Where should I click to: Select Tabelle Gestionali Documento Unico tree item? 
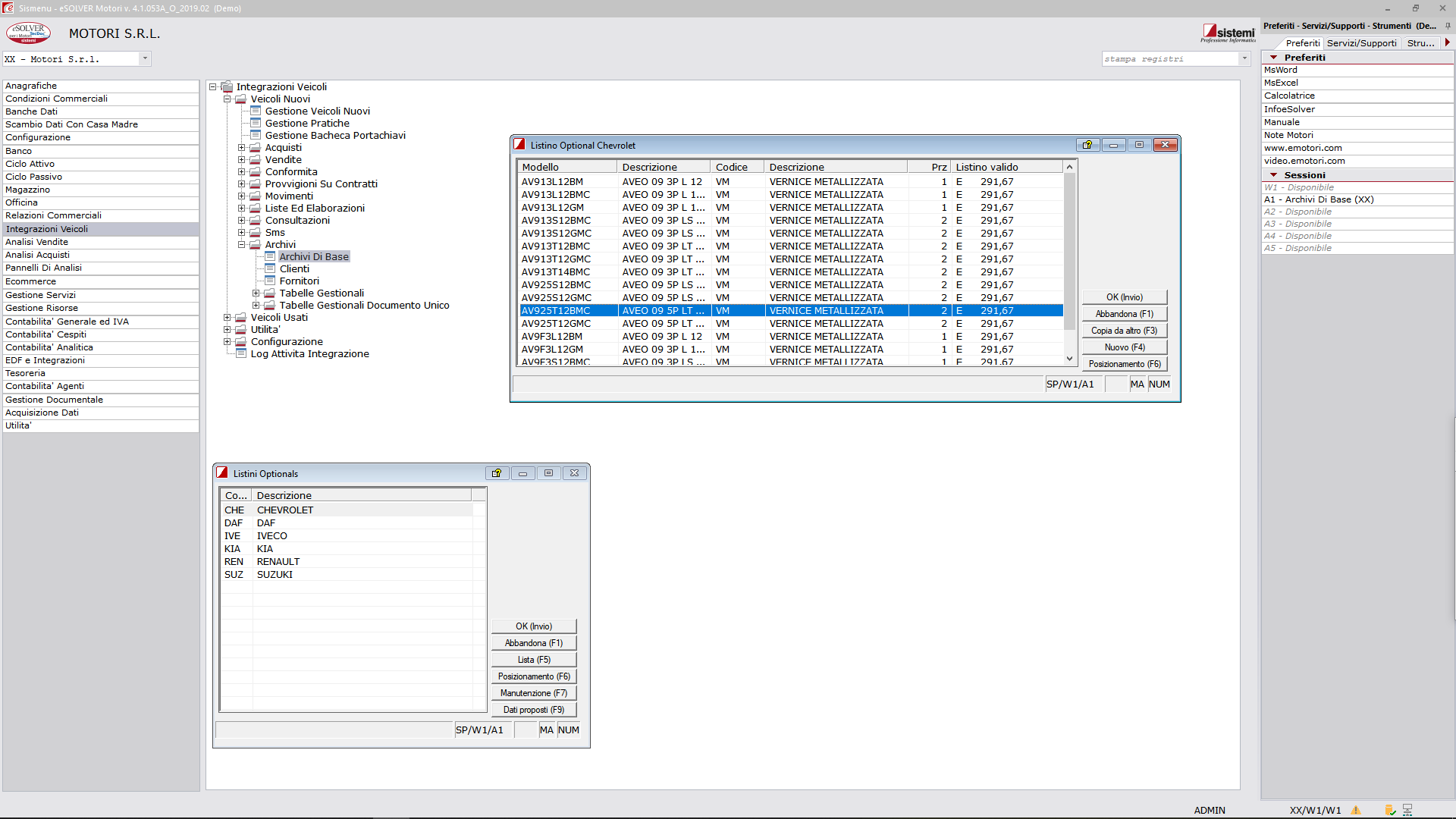pyautogui.click(x=364, y=305)
